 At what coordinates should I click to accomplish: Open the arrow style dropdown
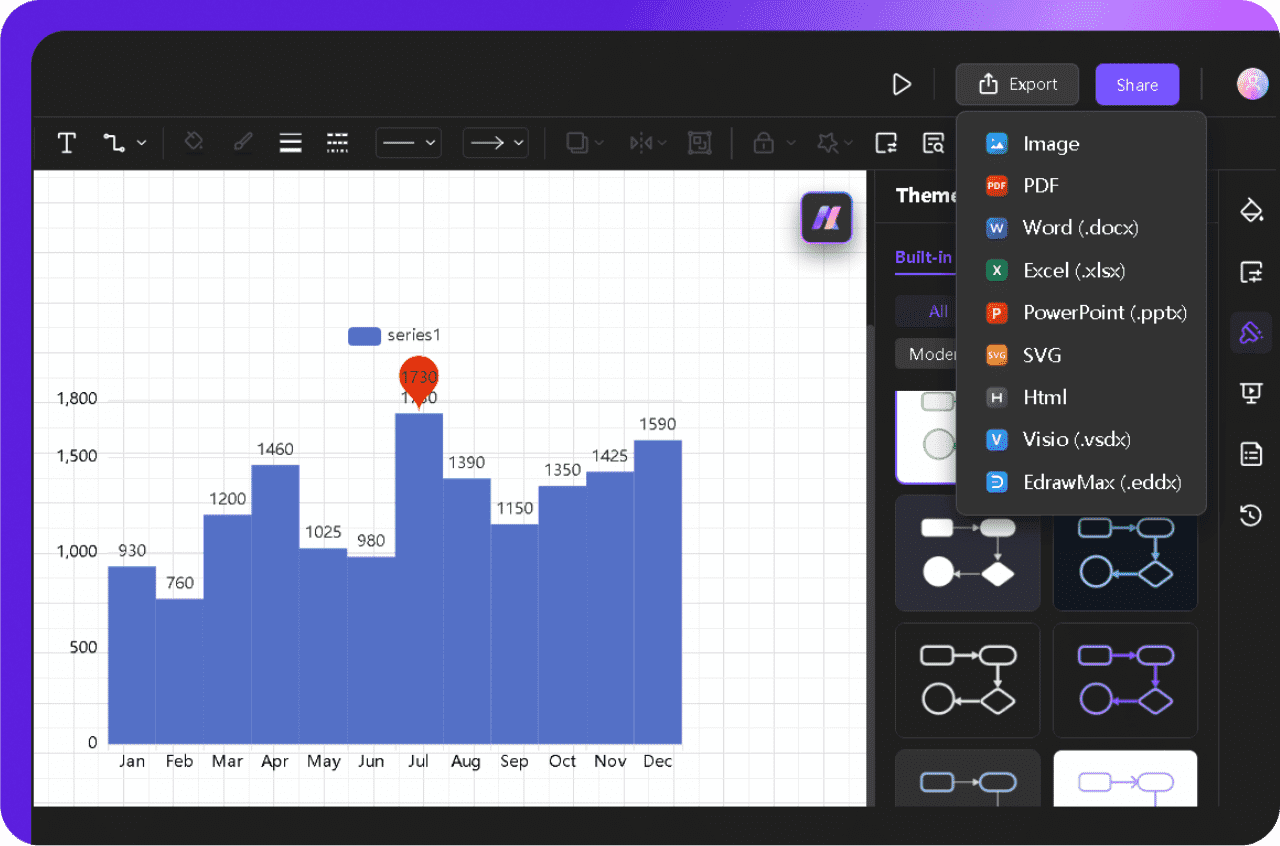[495, 143]
